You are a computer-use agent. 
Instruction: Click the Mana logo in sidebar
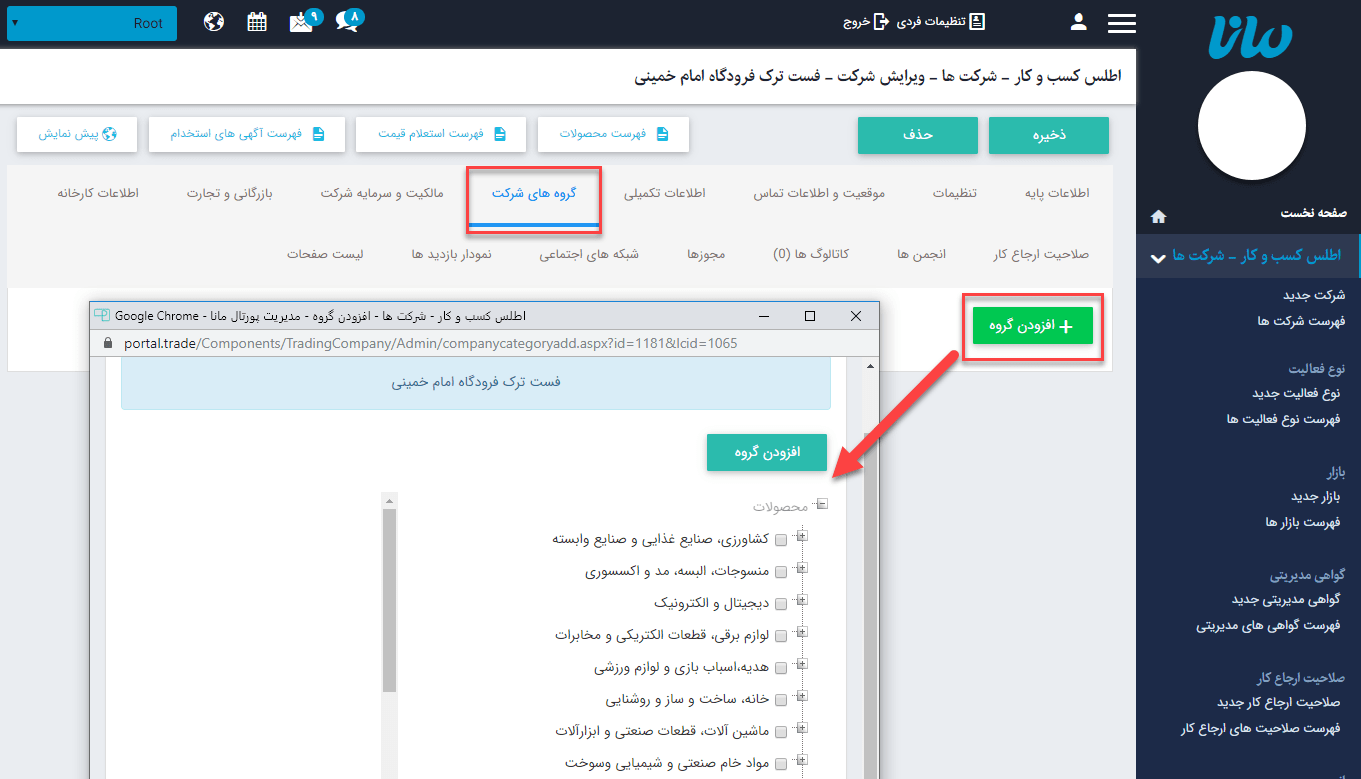coord(1250,37)
